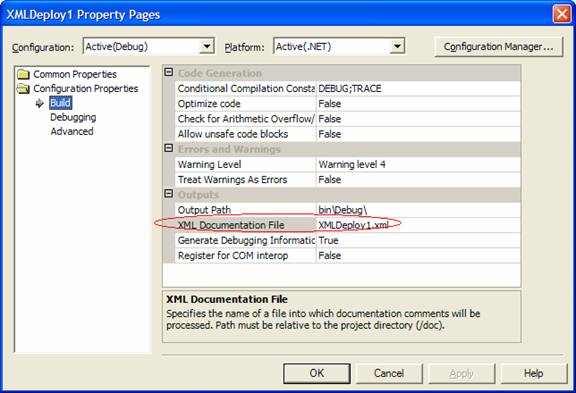
Task: Select the Debugging page in tree
Action: [73, 117]
